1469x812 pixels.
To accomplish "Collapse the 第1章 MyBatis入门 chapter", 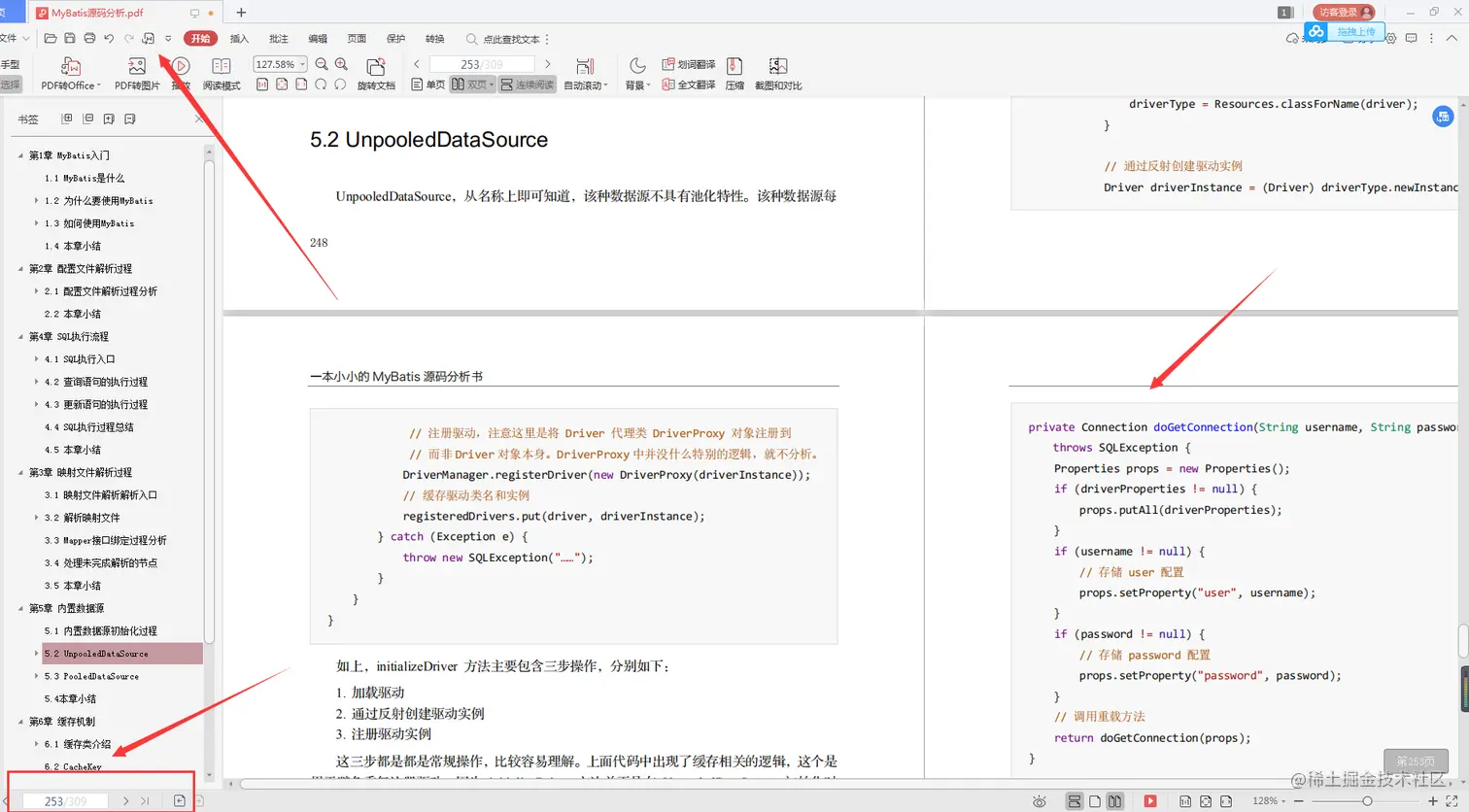I will tap(20, 155).
